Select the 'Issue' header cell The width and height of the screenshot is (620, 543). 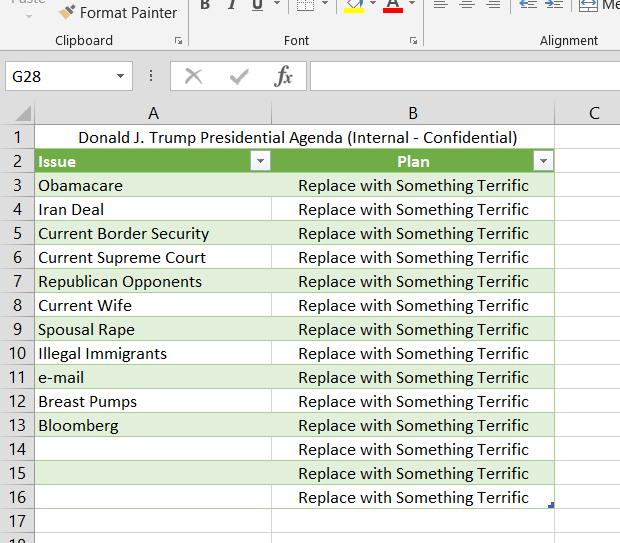tap(153, 161)
